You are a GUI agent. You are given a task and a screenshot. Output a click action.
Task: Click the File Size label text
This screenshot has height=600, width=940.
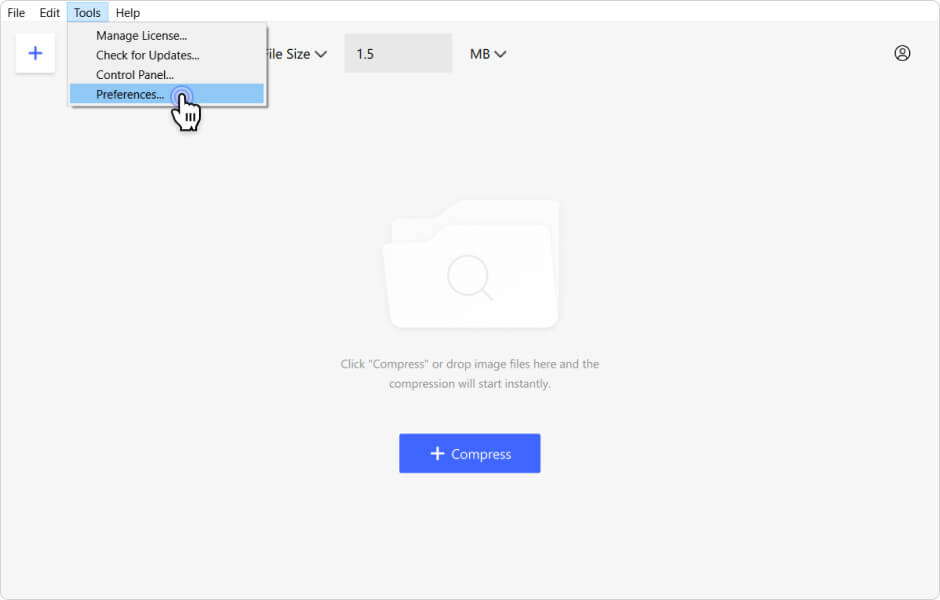(287, 54)
